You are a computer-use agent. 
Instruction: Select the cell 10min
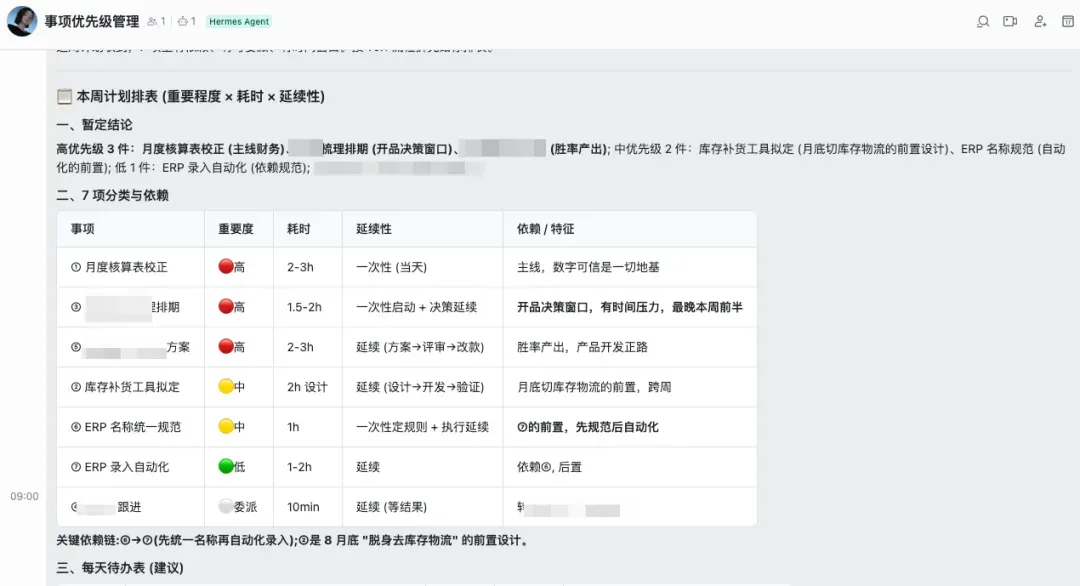point(303,507)
